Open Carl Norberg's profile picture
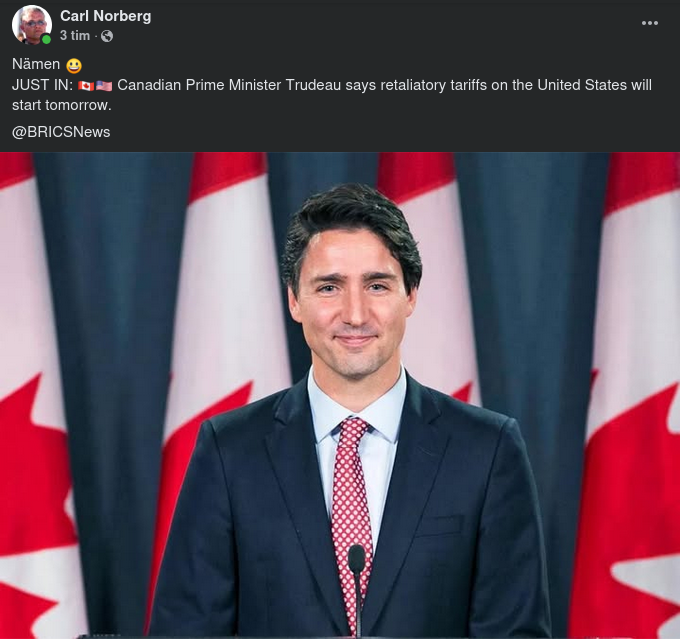The width and height of the screenshot is (680, 639). (32, 25)
